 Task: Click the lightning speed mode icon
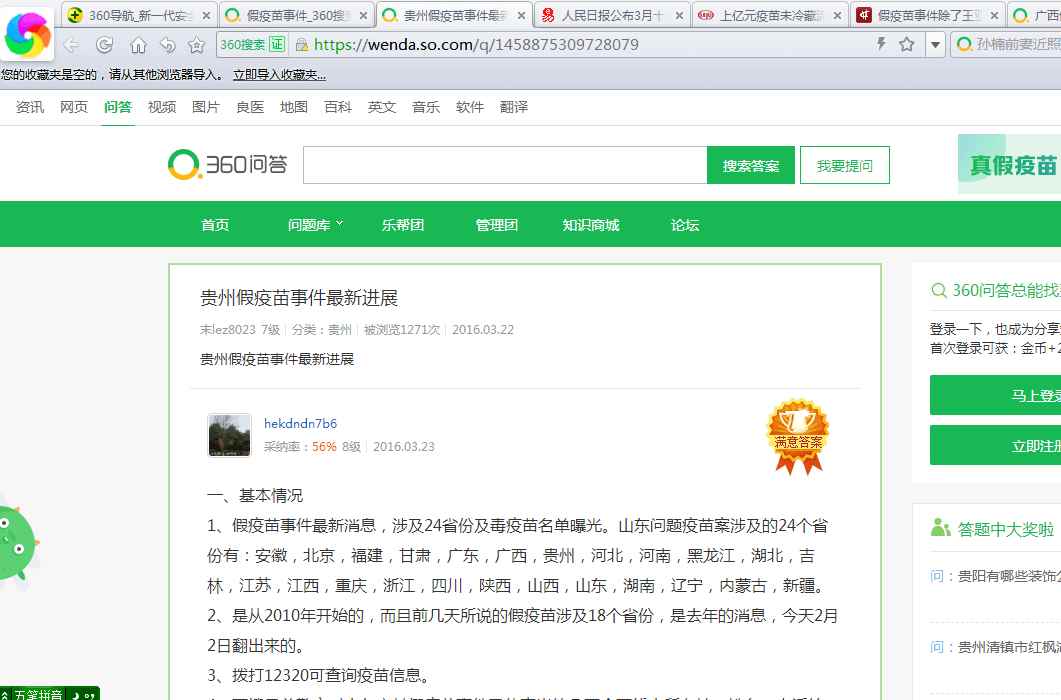[x=881, y=44]
